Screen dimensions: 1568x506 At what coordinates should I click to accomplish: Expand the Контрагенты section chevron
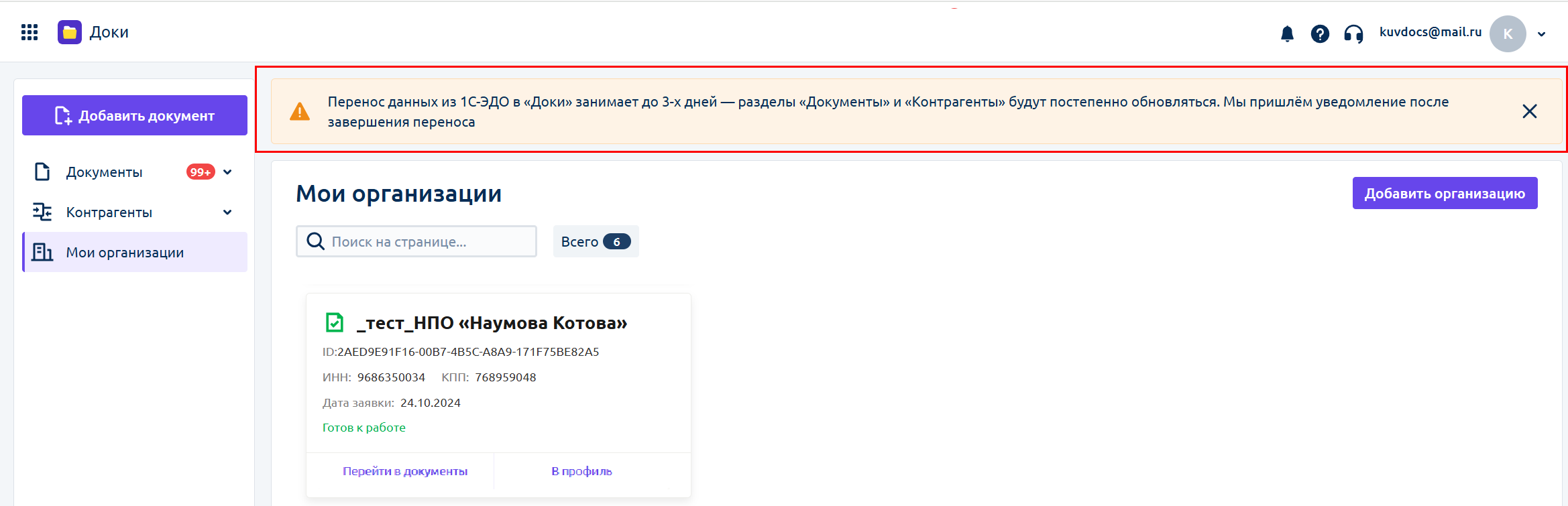coord(227,212)
